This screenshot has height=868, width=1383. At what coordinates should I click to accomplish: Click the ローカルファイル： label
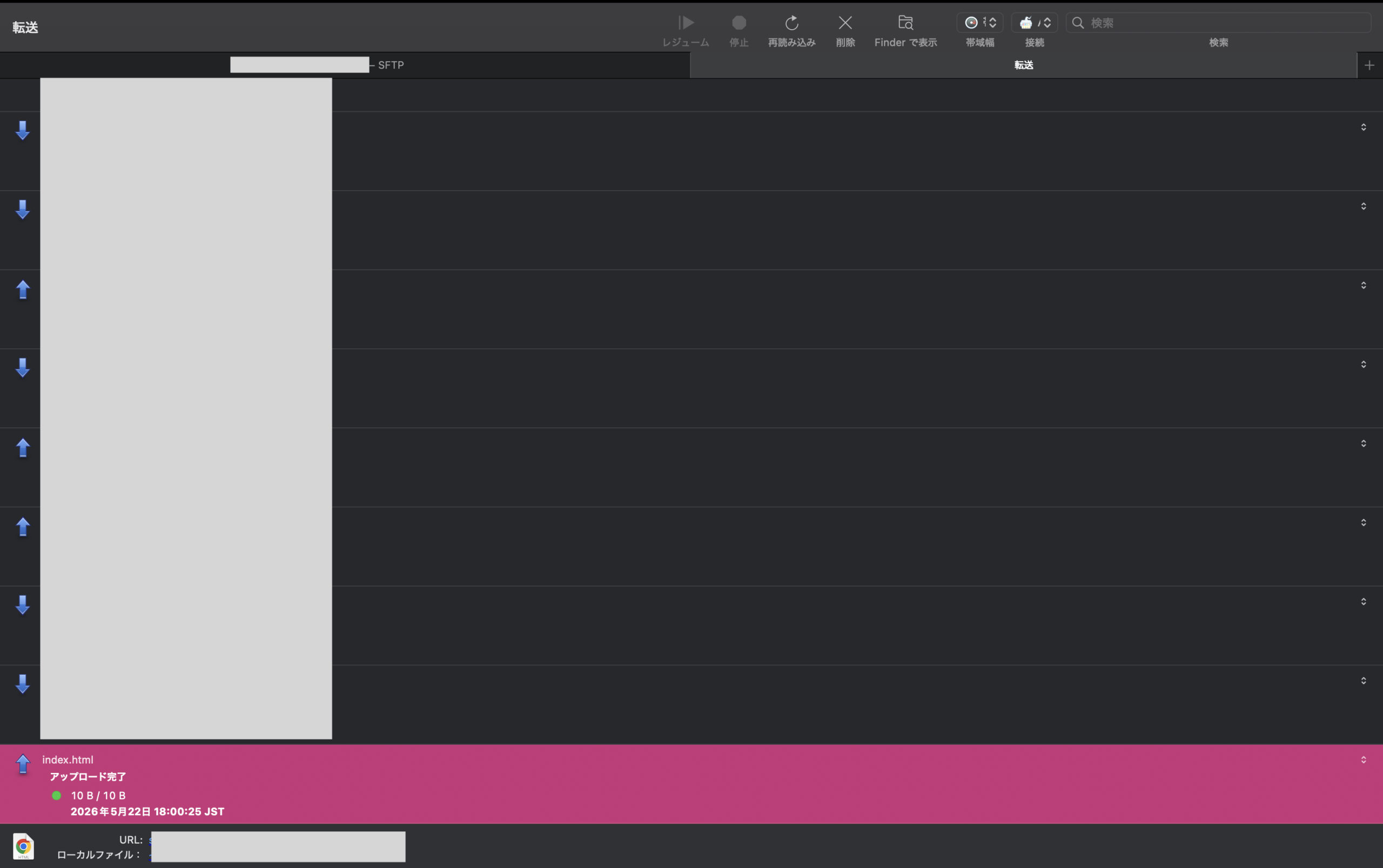coord(99,854)
